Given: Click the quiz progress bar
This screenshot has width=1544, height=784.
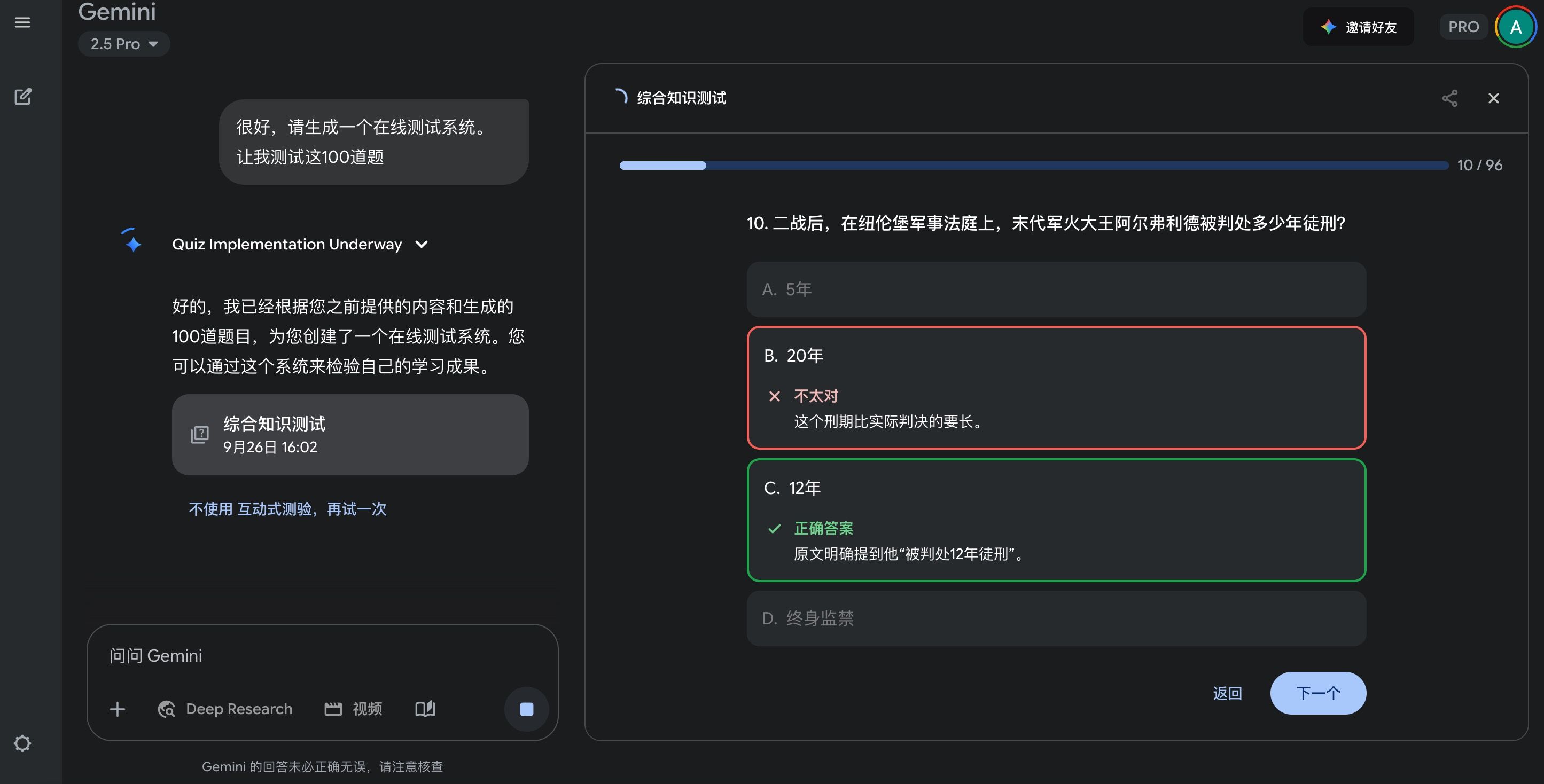Looking at the screenshot, I should click(x=1033, y=166).
